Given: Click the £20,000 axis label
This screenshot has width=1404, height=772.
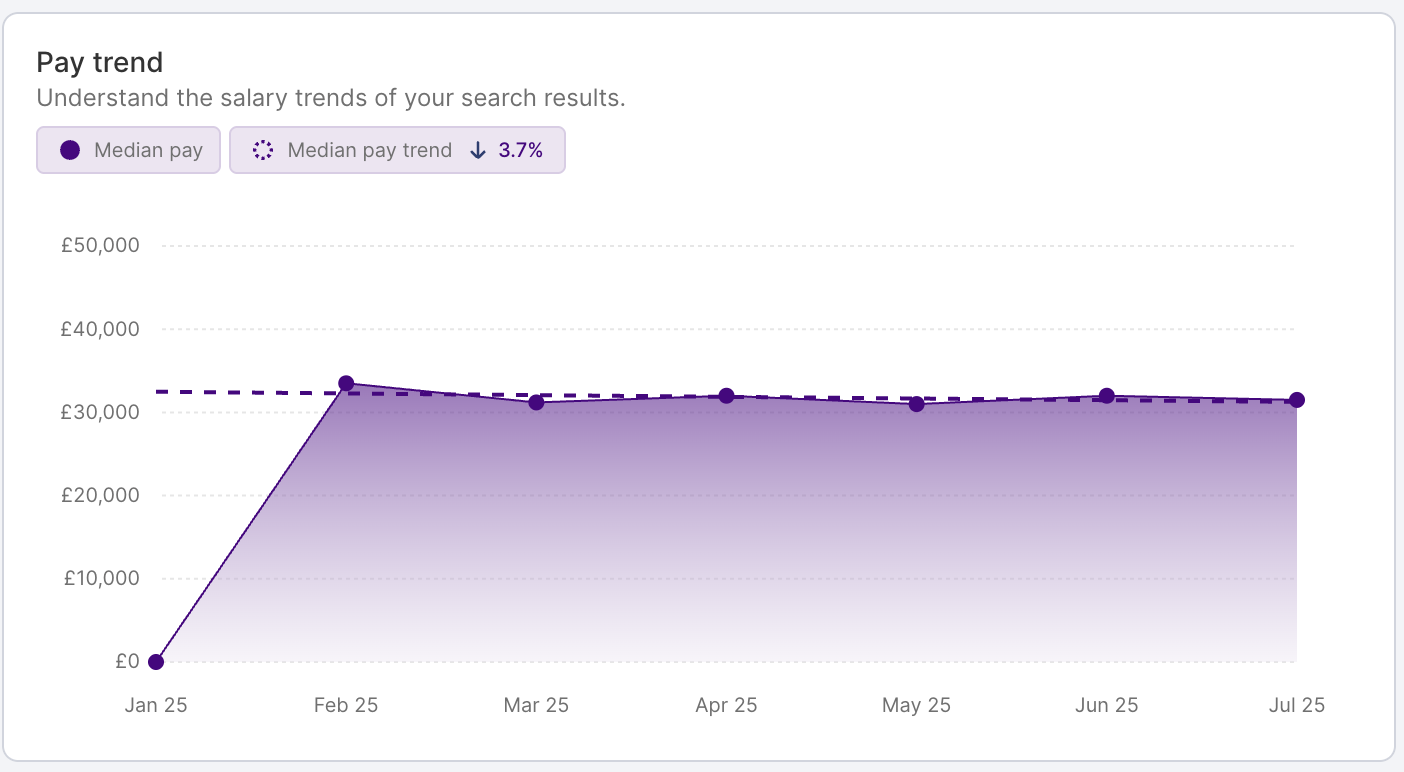Looking at the screenshot, I should click(x=100, y=495).
